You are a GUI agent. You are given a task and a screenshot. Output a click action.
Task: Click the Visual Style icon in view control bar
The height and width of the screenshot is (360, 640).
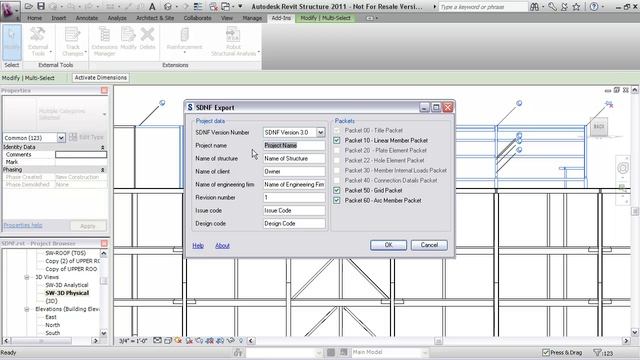tap(168, 340)
